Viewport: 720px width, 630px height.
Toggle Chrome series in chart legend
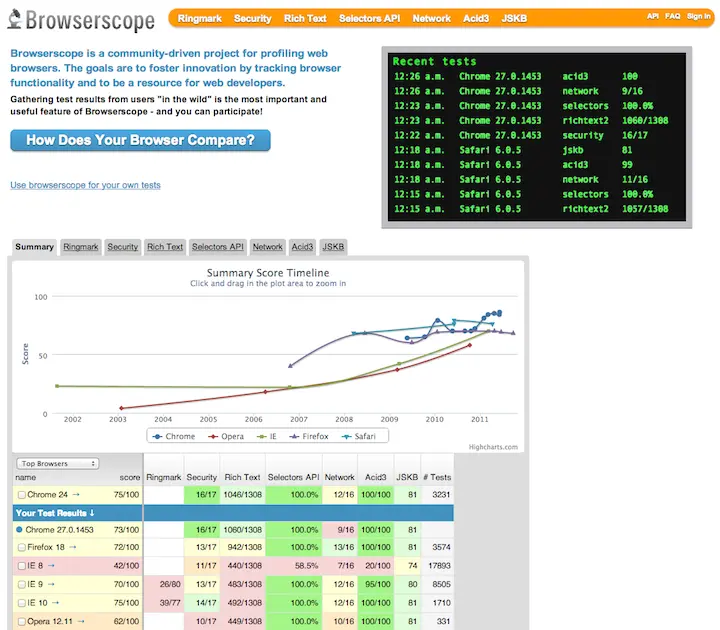(x=174, y=436)
